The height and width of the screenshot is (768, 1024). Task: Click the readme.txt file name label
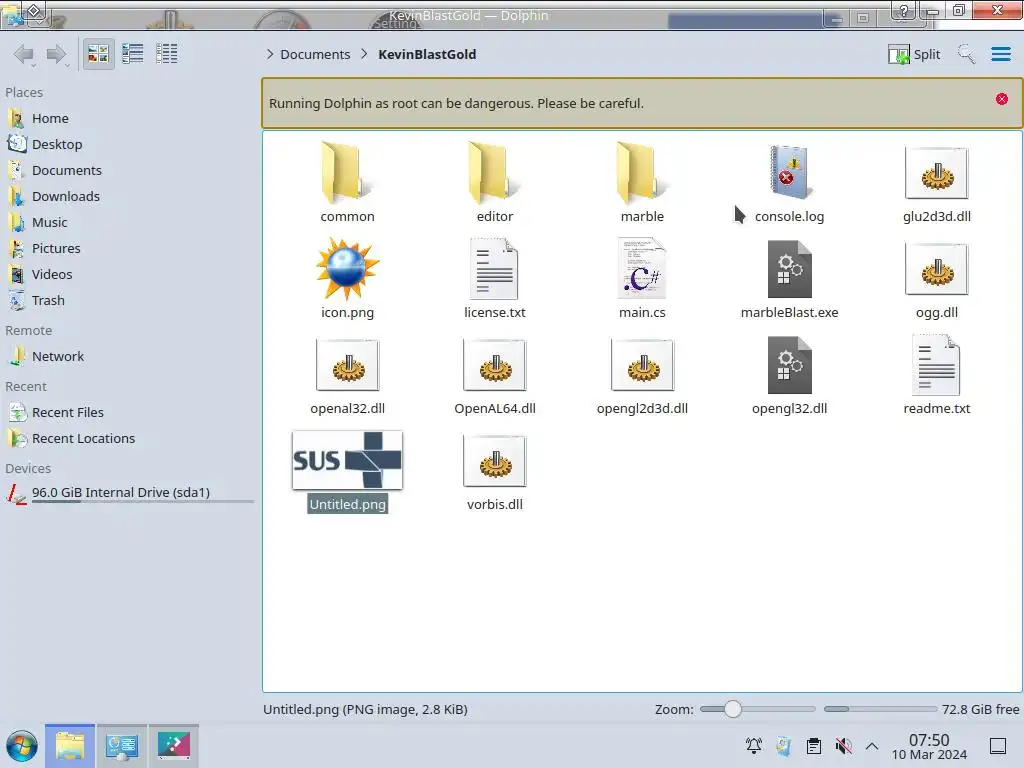coord(936,408)
